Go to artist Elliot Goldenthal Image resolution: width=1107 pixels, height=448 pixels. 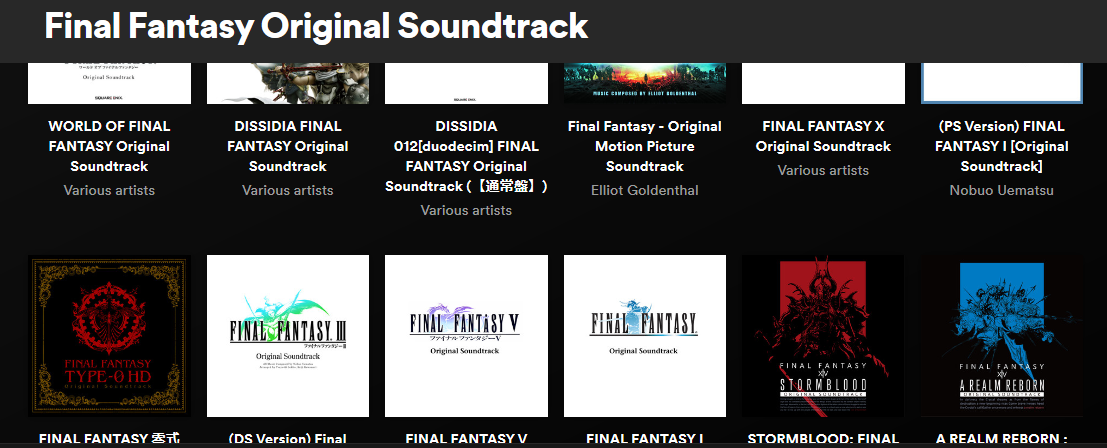(x=645, y=190)
